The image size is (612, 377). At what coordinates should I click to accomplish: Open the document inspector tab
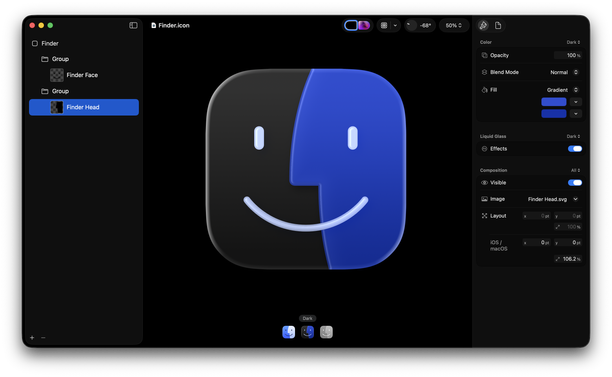pyautogui.click(x=498, y=25)
